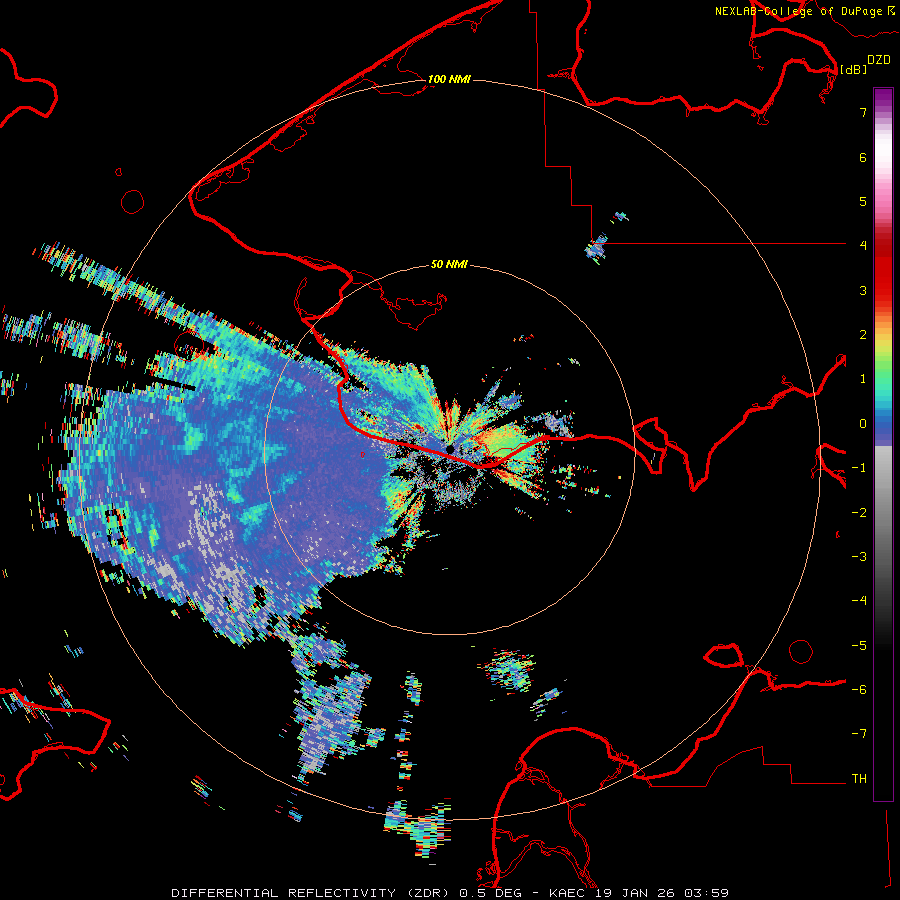Click the 4 value on the color scale
This screenshot has width=900, height=900.
pos(863,246)
